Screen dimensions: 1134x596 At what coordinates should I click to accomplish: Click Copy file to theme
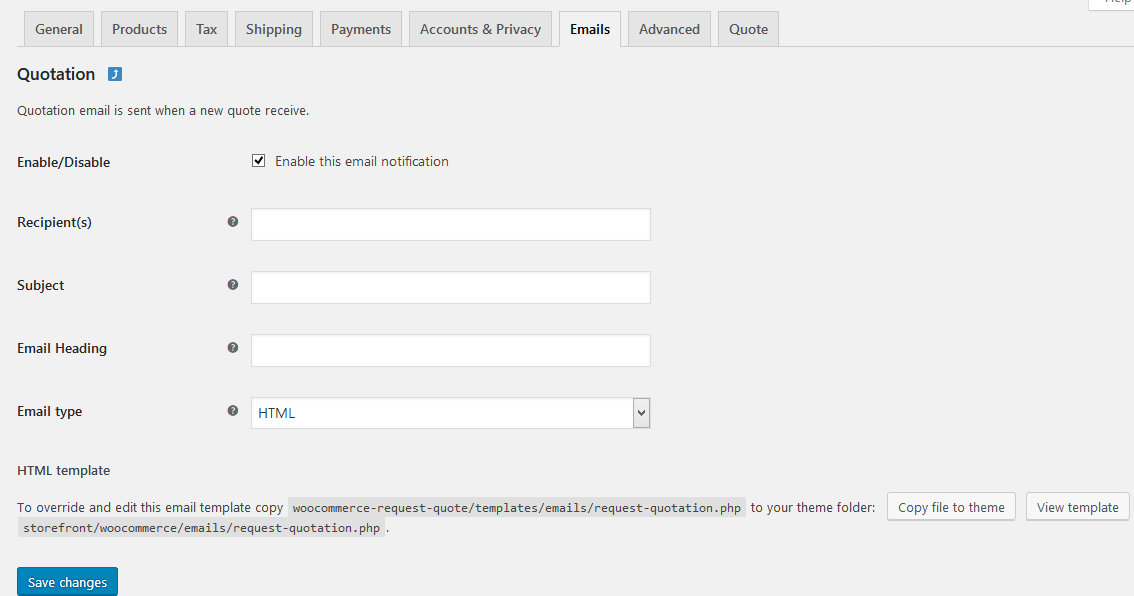(950, 506)
